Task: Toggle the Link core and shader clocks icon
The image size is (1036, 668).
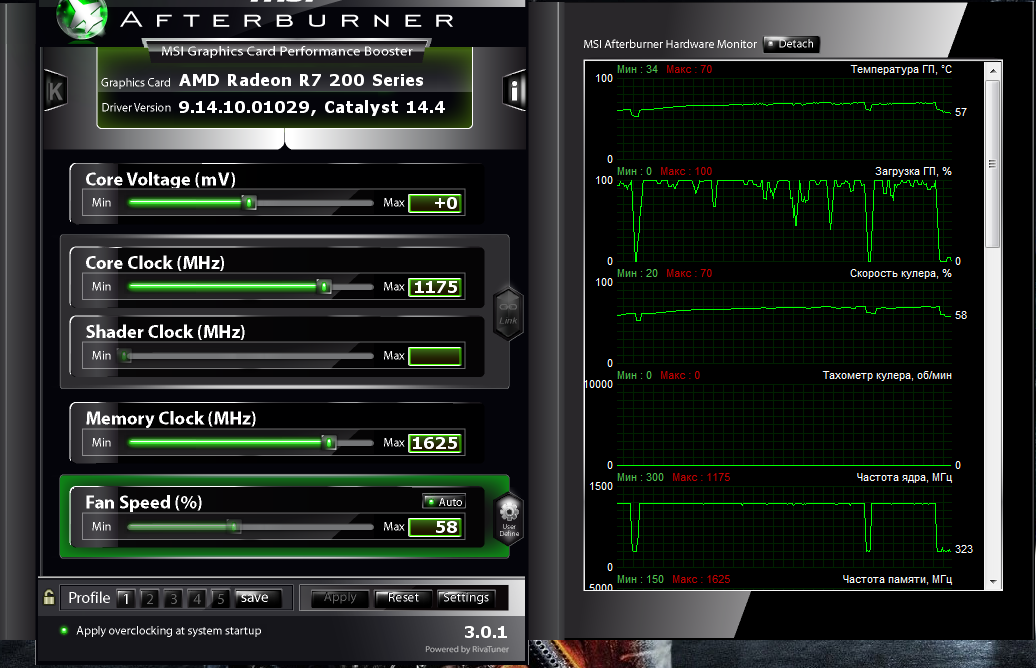Action: pos(508,314)
